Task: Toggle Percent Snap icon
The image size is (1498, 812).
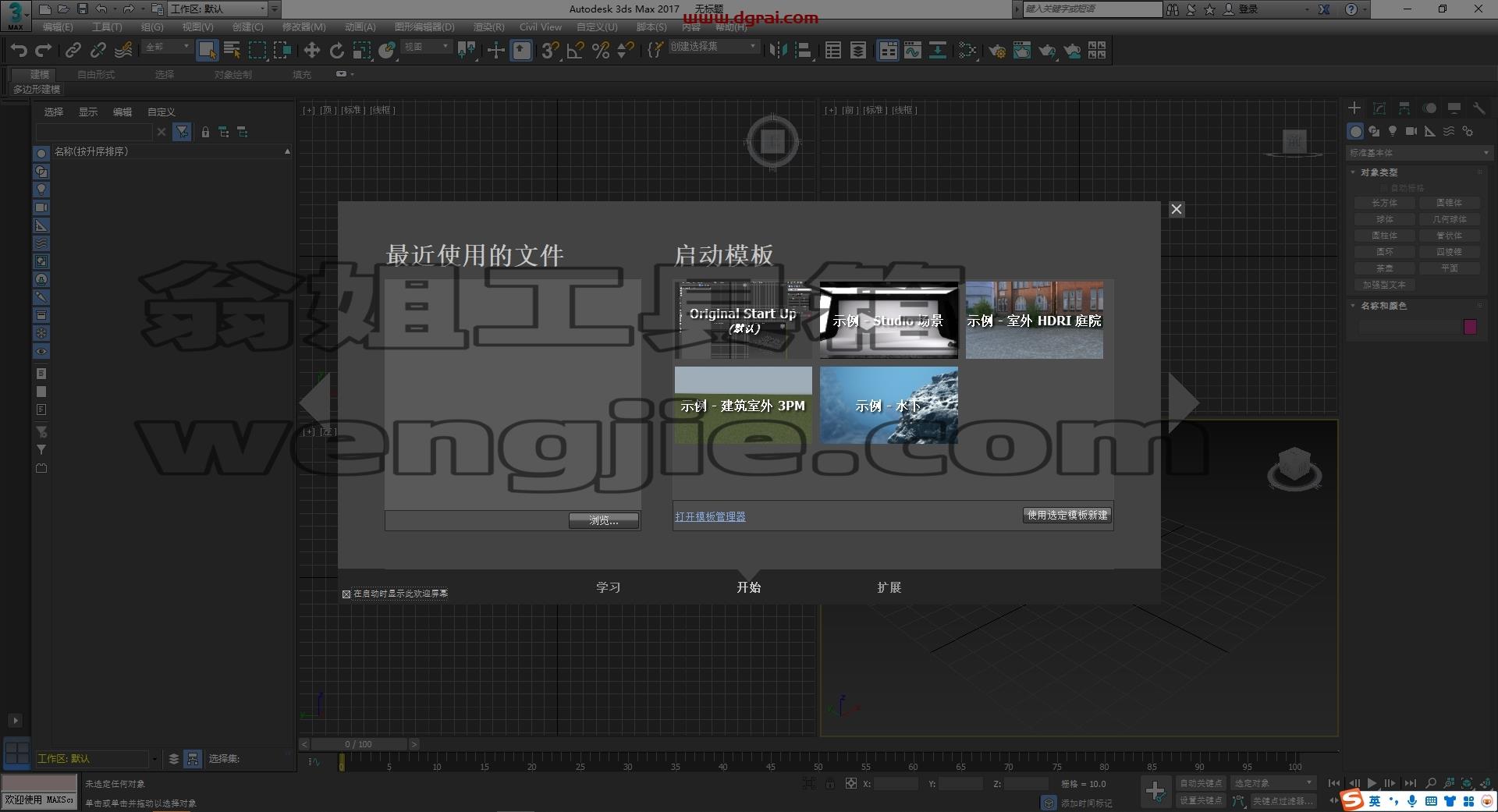Action: click(600, 51)
